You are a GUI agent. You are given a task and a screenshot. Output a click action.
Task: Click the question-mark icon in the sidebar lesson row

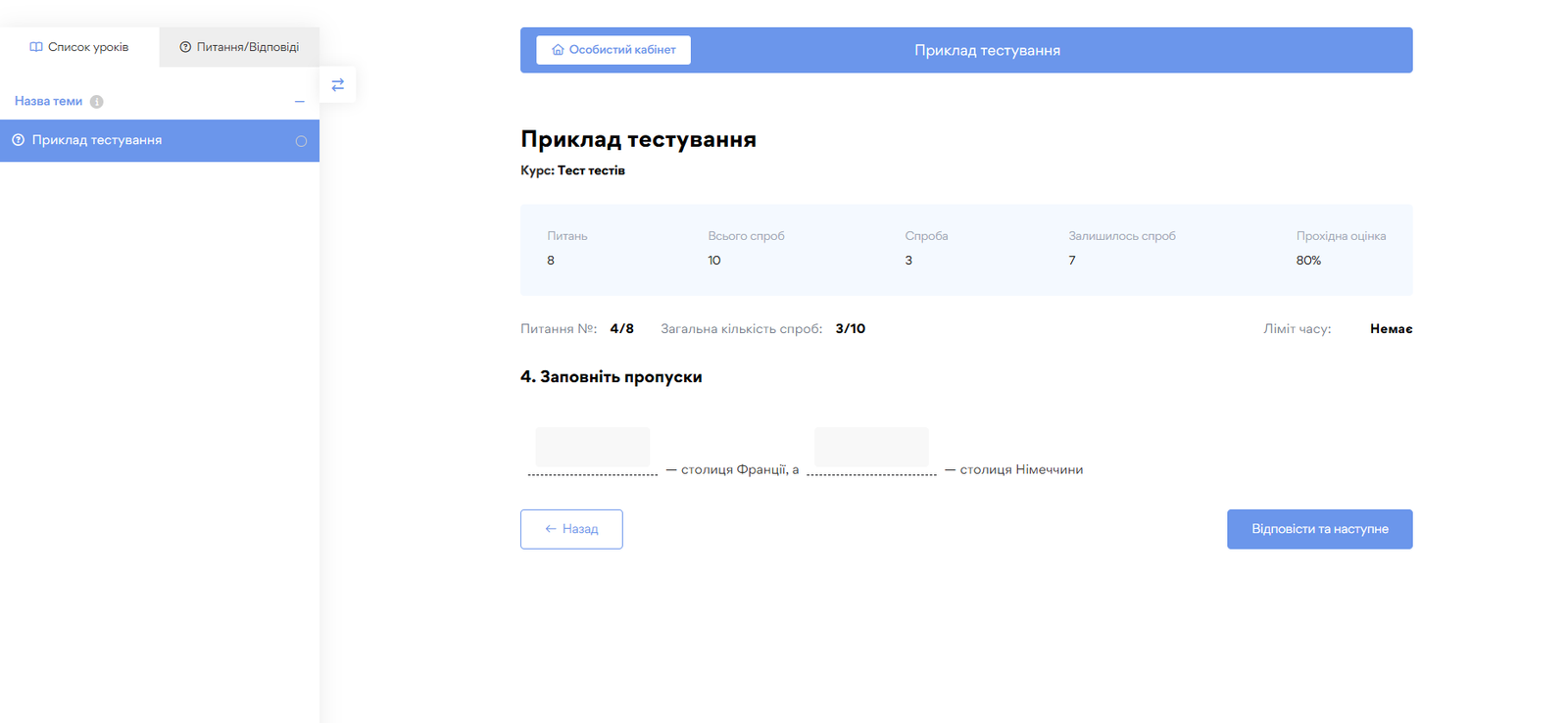click(x=18, y=141)
